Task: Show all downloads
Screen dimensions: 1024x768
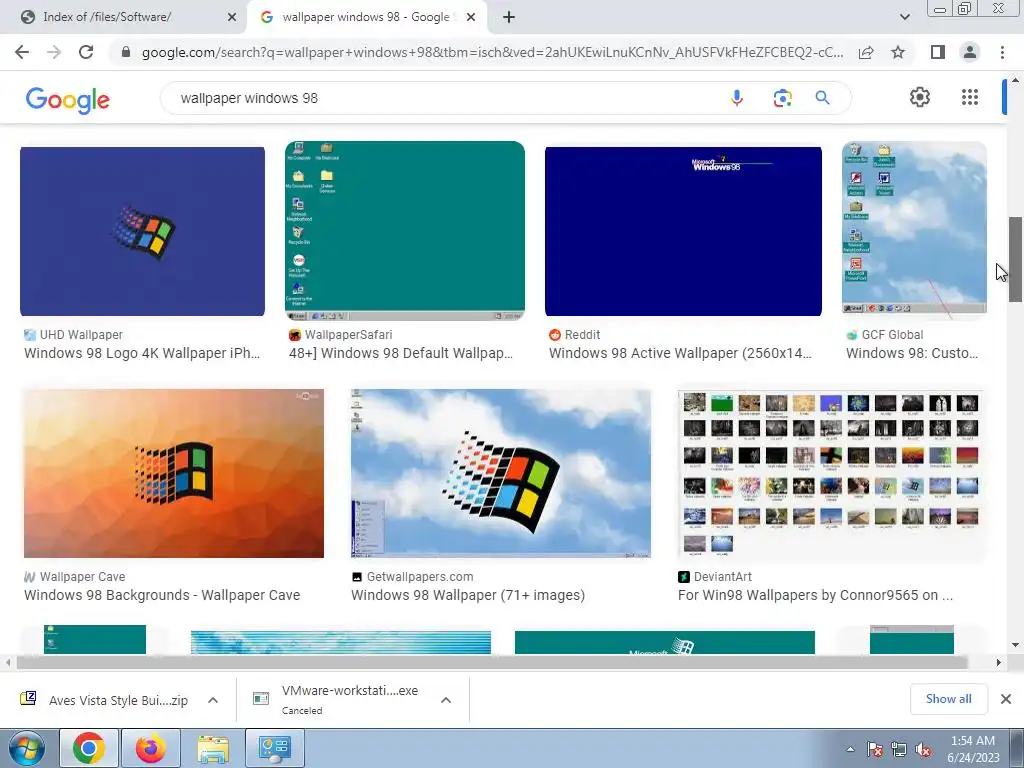Action: (948, 699)
